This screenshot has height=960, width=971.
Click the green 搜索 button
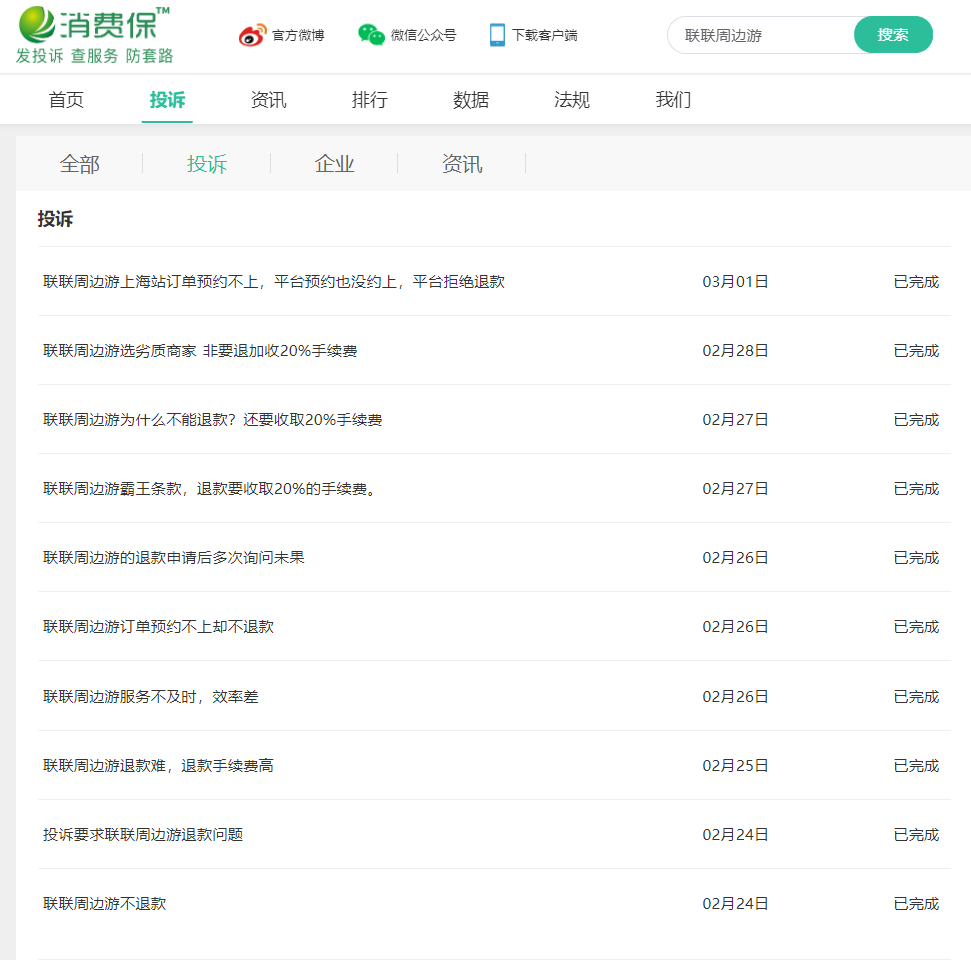pos(893,35)
